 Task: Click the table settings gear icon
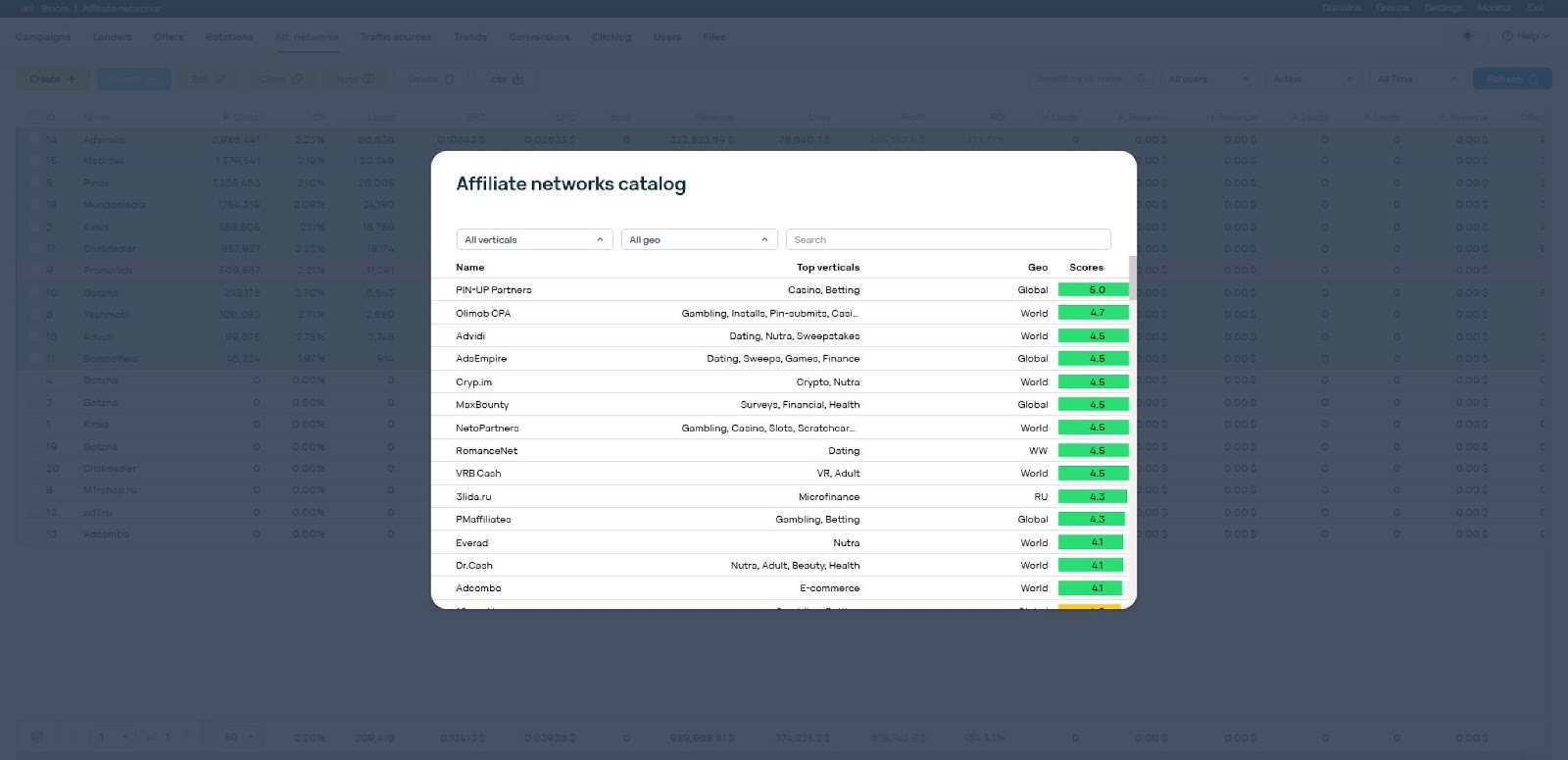pyautogui.click(x=37, y=736)
